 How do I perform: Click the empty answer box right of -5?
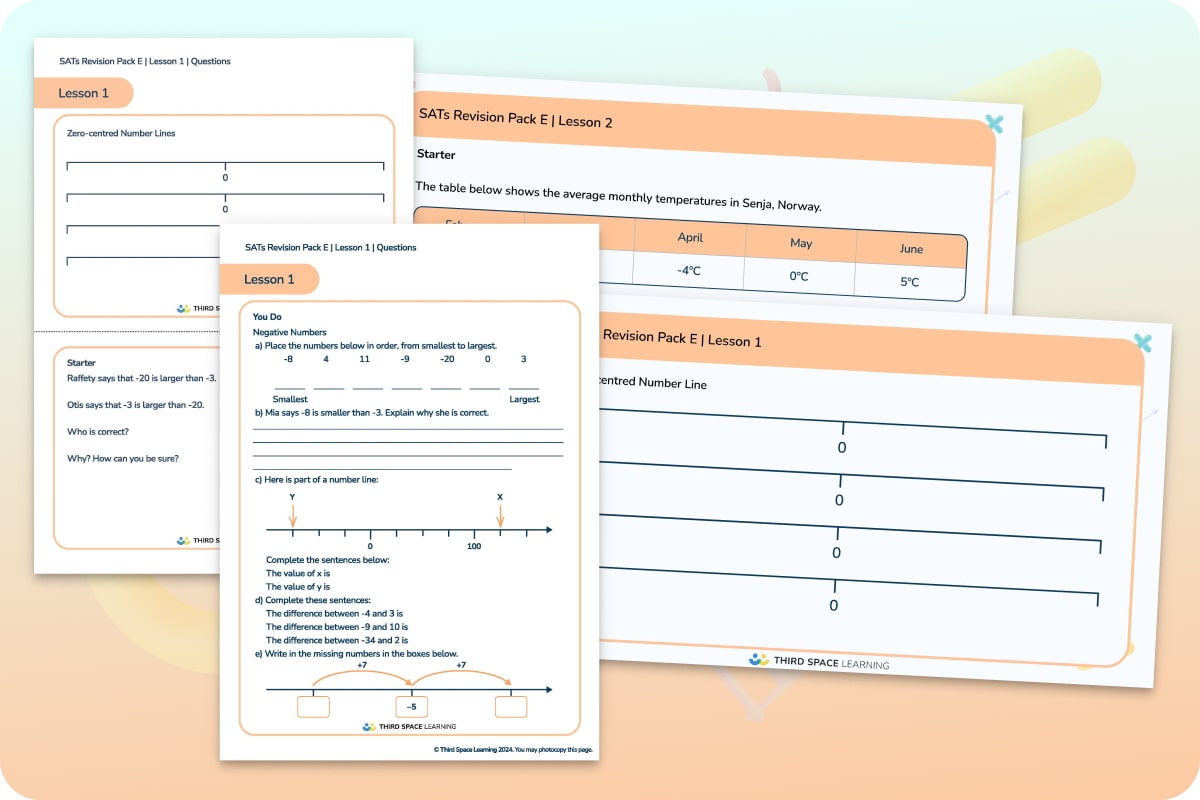(511, 706)
